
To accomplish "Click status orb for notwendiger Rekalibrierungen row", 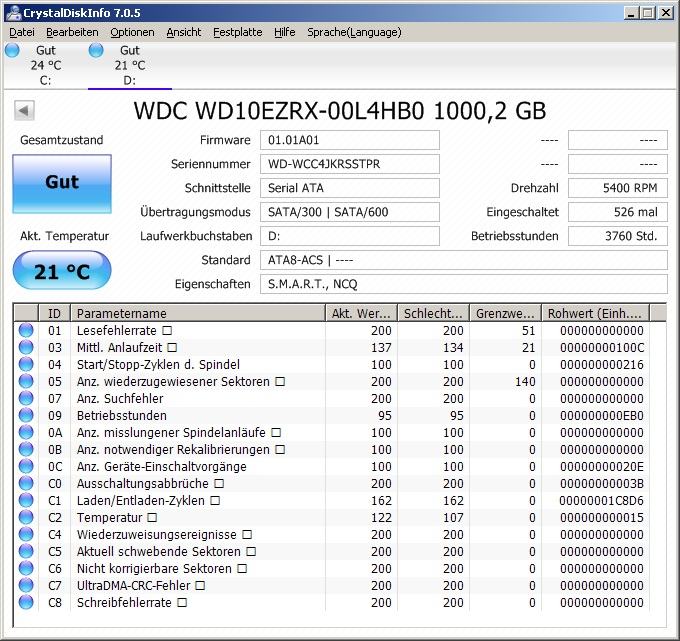I will (x=26, y=449).
